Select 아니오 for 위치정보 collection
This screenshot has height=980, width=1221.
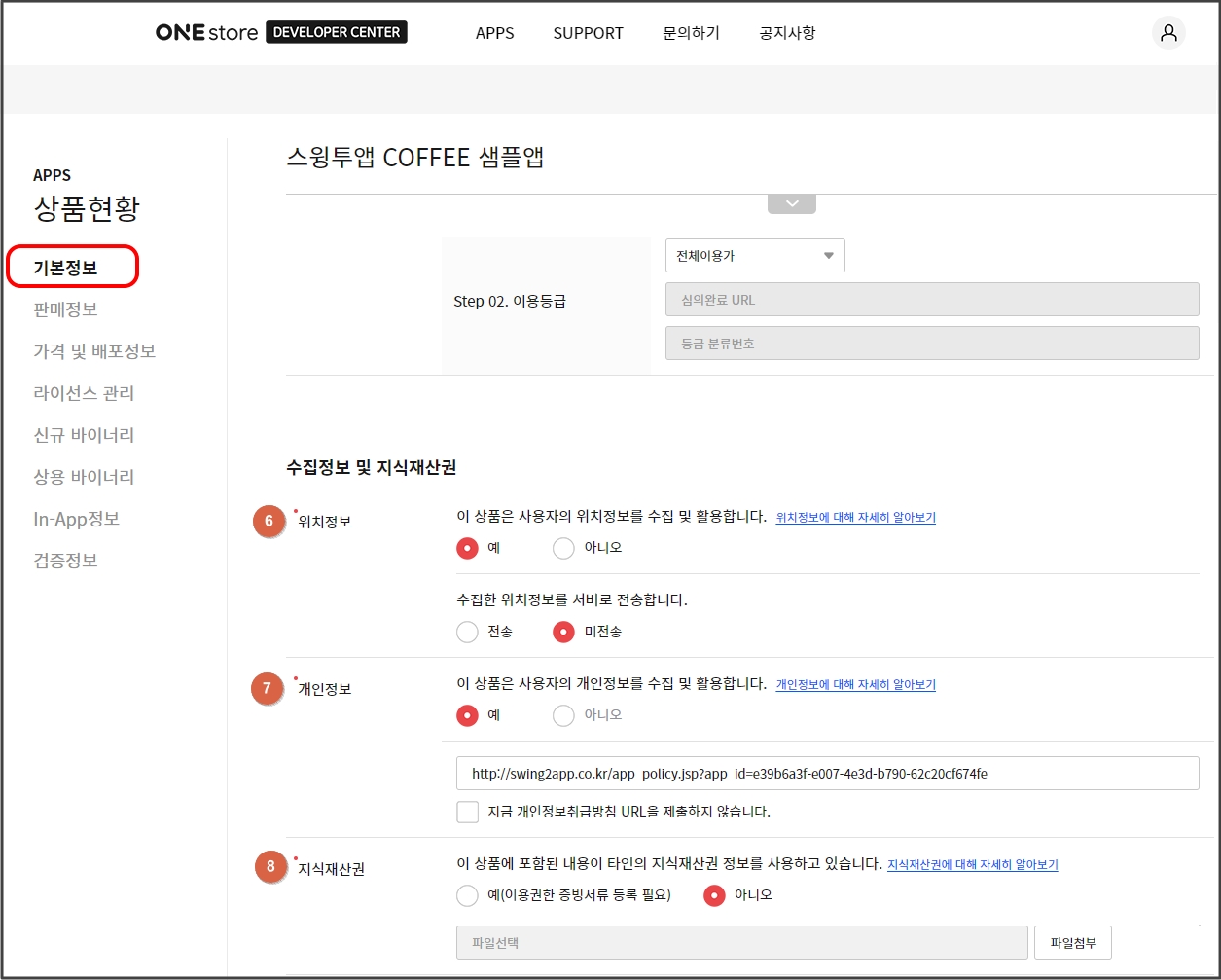[x=563, y=548]
